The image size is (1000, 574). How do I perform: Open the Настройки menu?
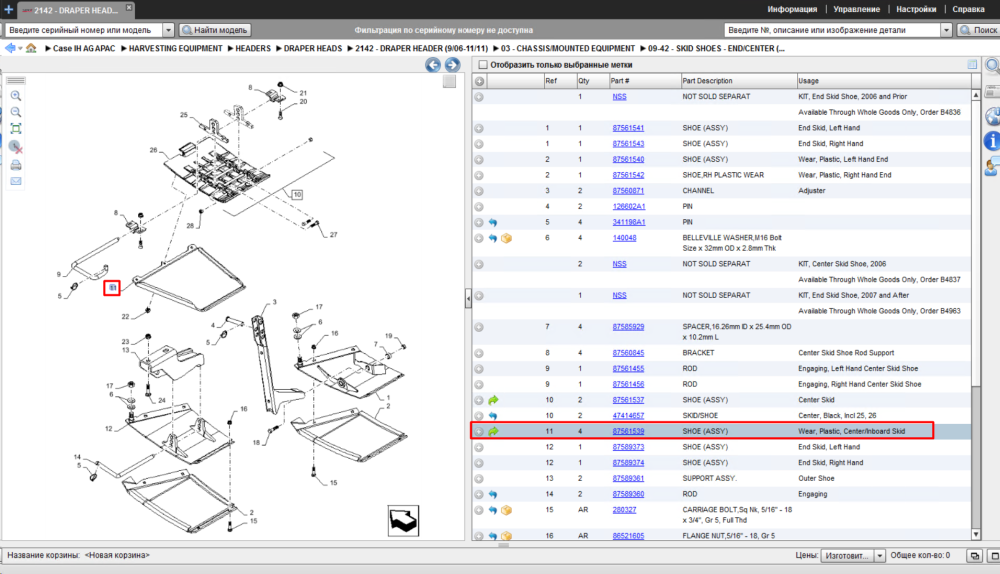coord(916,10)
